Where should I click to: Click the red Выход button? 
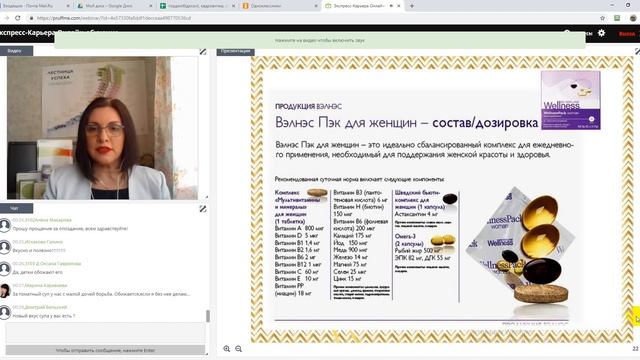(627, 34)
